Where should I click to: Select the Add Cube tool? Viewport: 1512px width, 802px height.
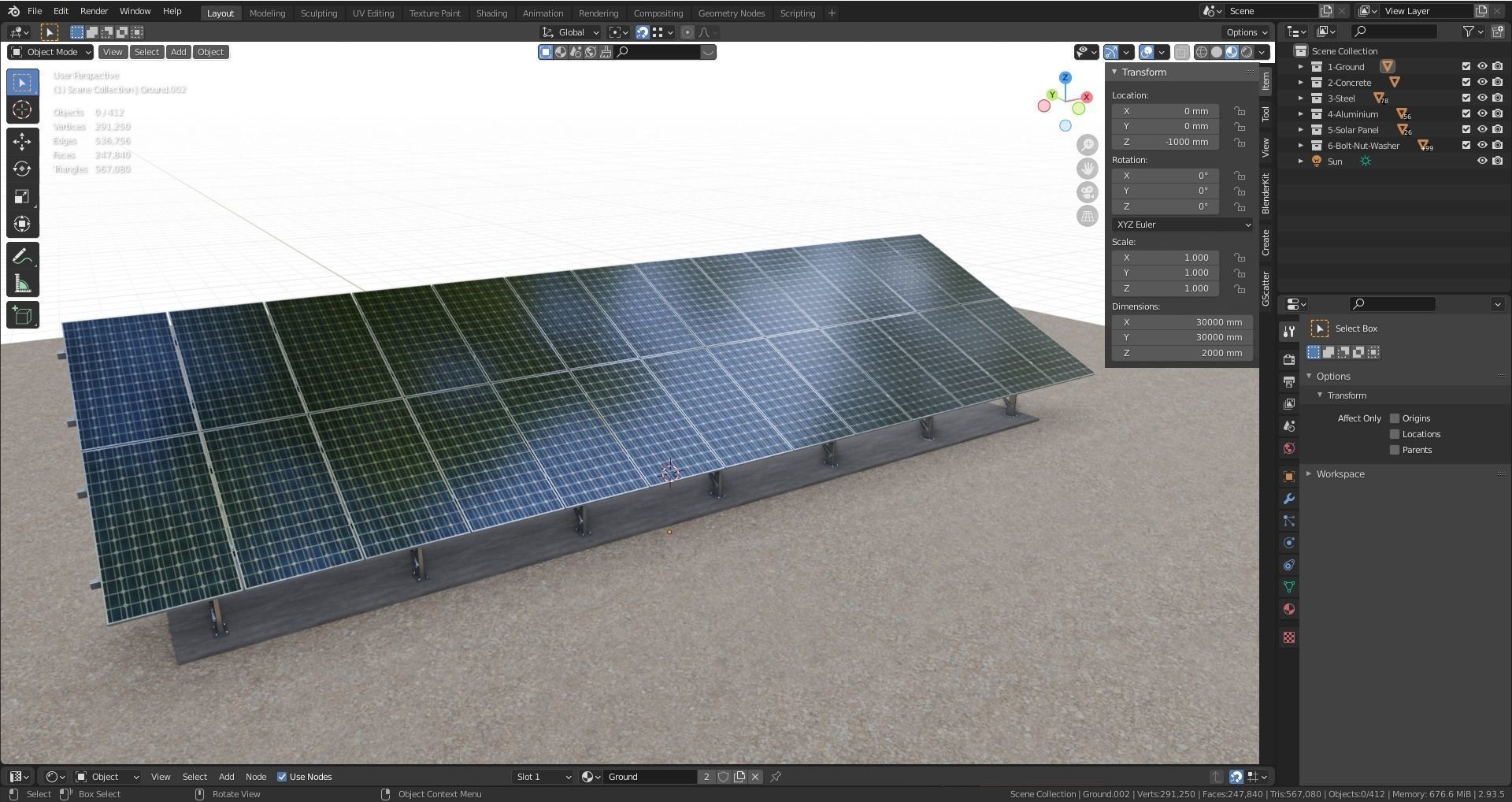(x=22, y=316)
